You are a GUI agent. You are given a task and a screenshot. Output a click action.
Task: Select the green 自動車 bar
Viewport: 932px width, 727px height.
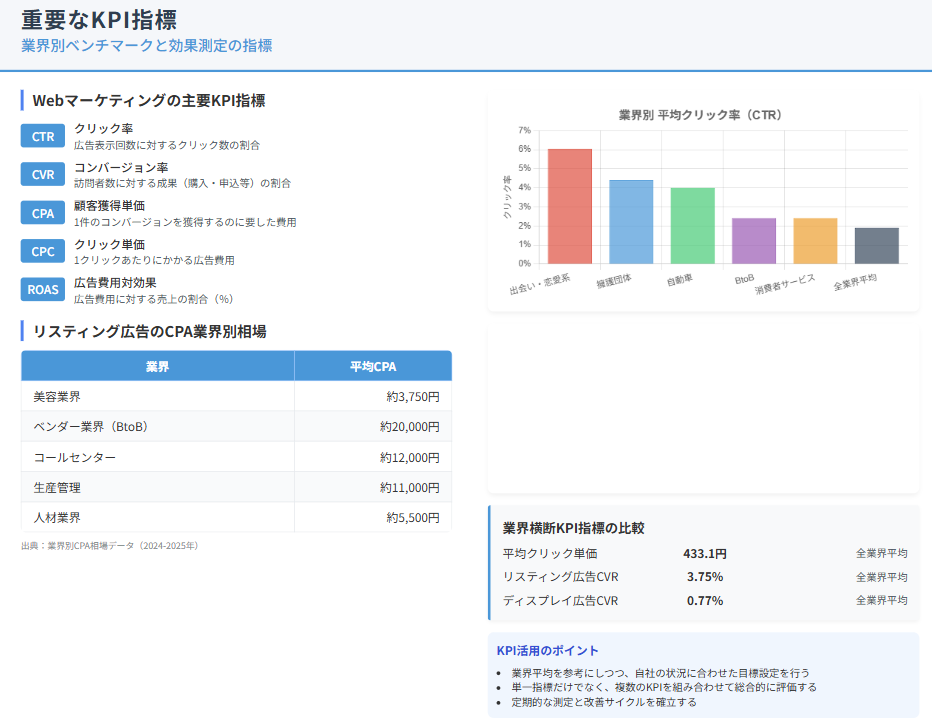[692, 226]
